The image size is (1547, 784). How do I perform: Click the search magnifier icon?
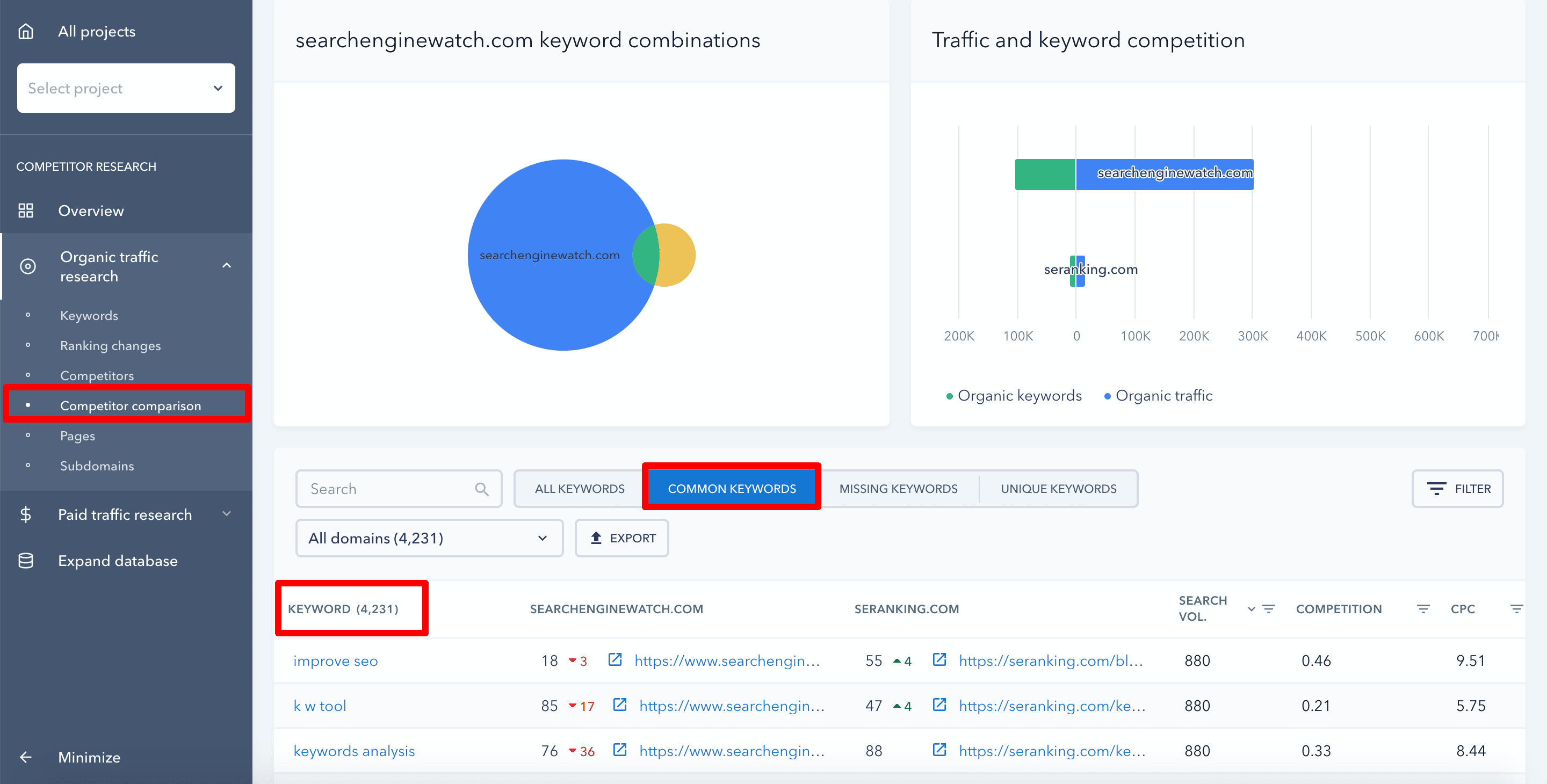[482, 489]
